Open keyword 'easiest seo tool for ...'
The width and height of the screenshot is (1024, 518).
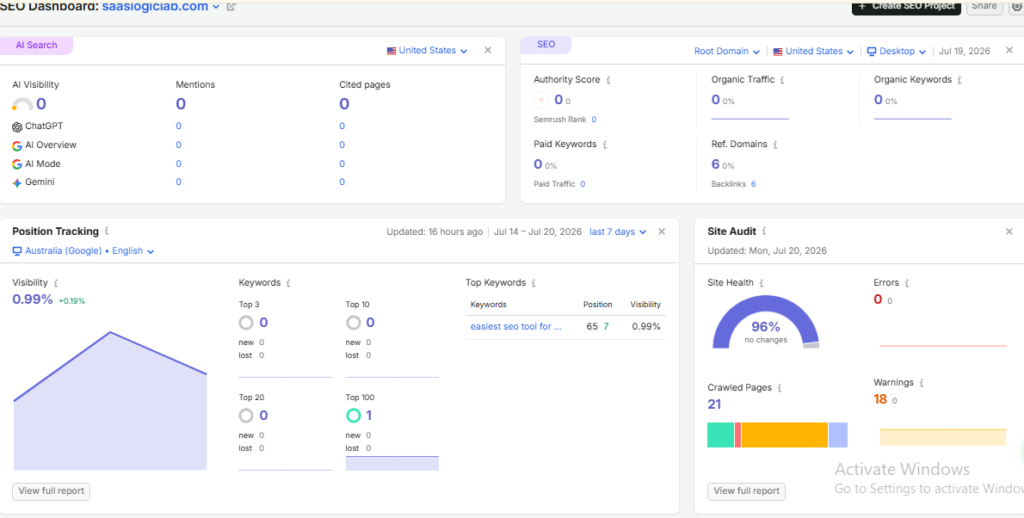516,327
